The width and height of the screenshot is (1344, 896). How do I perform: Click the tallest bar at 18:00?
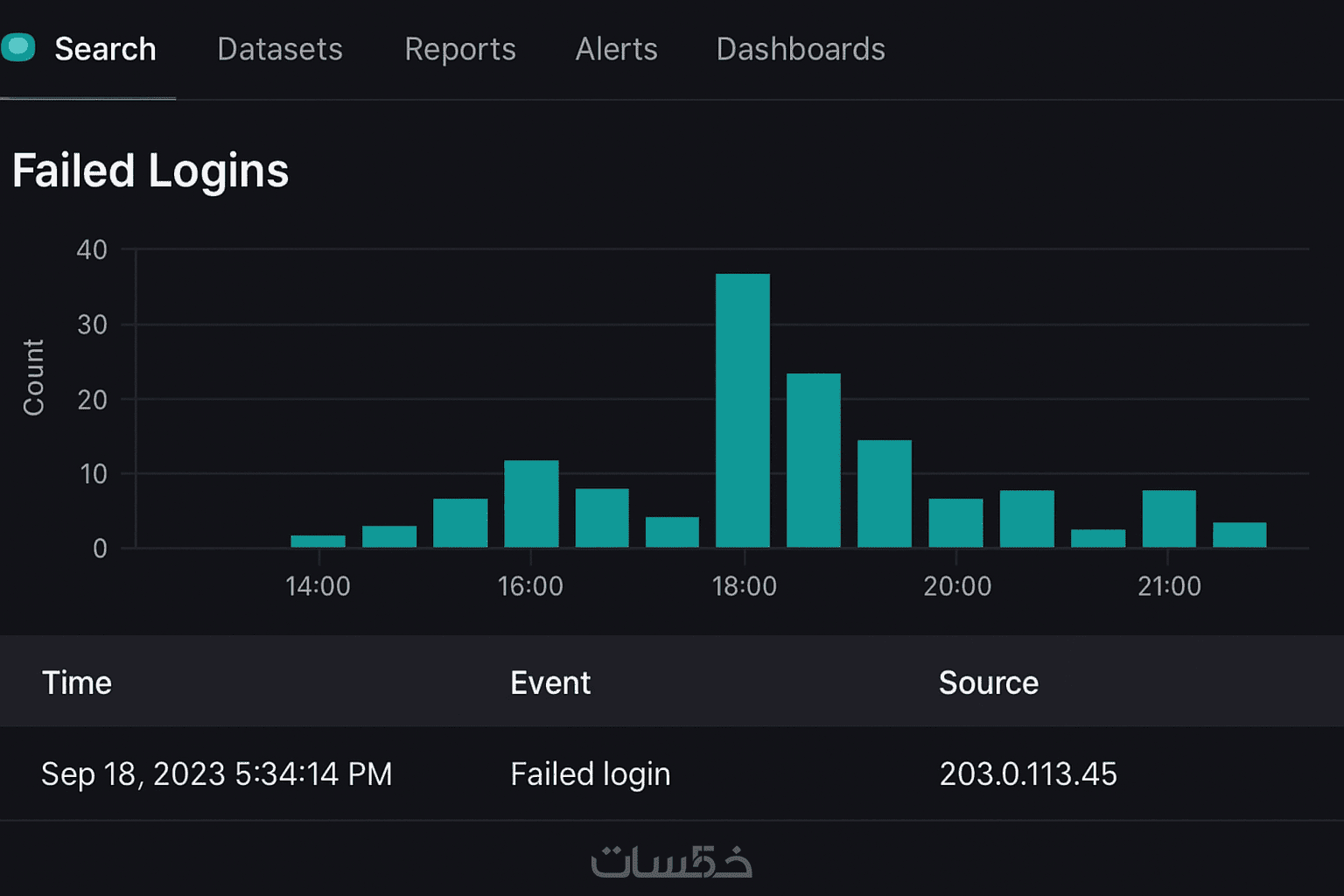(743, 410)
